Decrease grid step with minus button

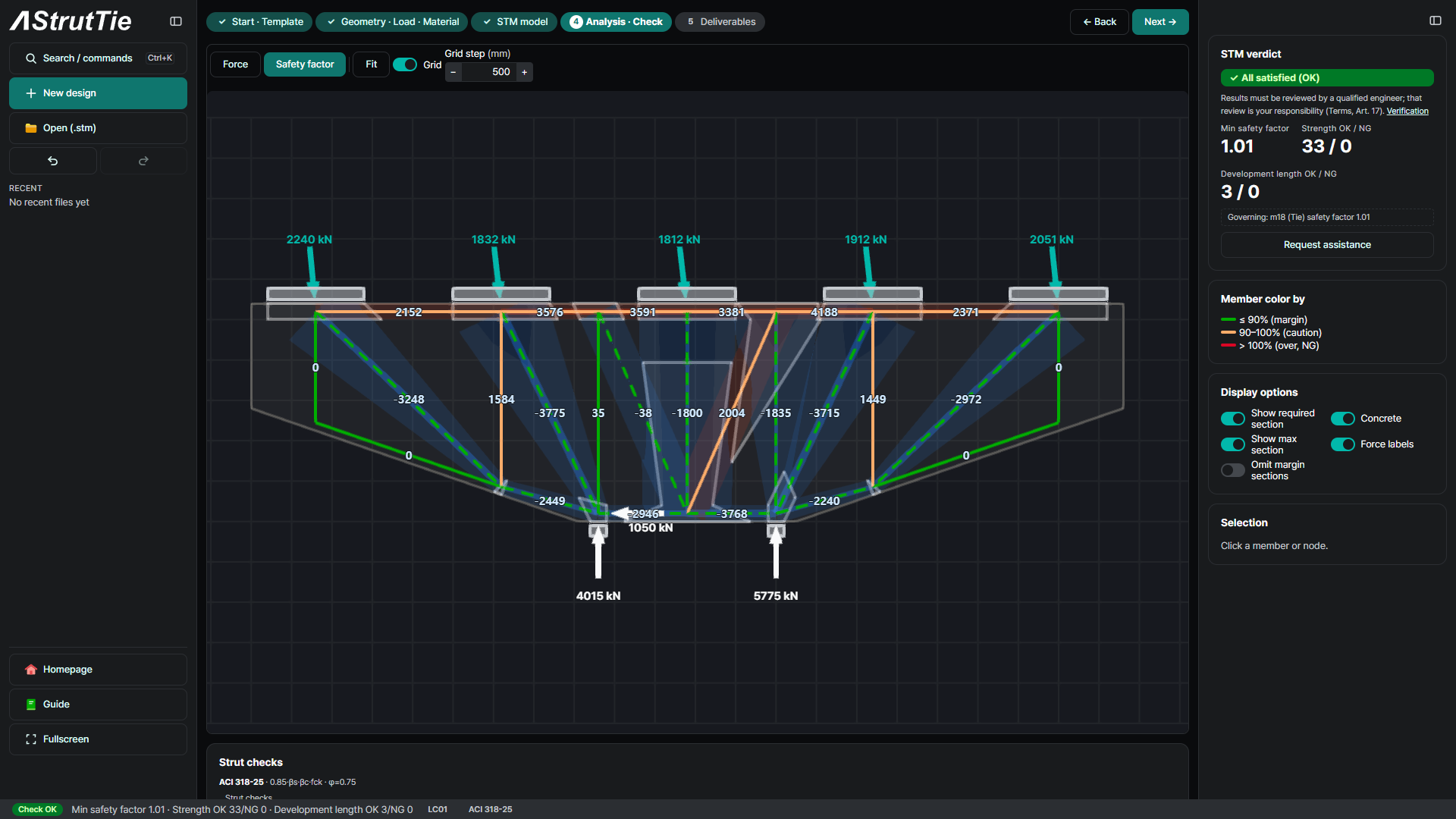coord(453,72)
